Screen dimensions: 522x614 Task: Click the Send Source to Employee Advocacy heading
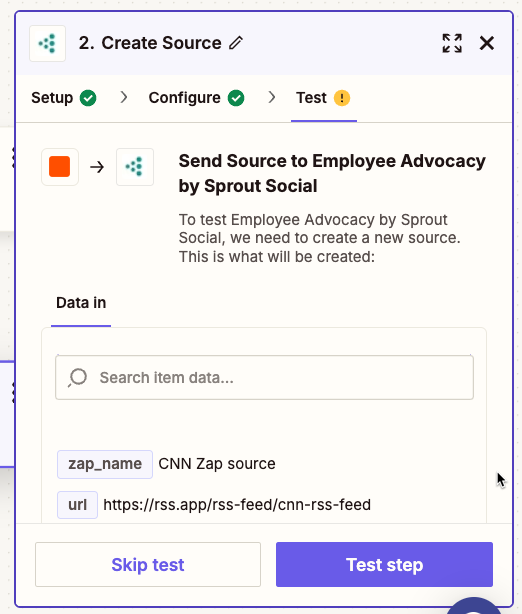point(332,173)
